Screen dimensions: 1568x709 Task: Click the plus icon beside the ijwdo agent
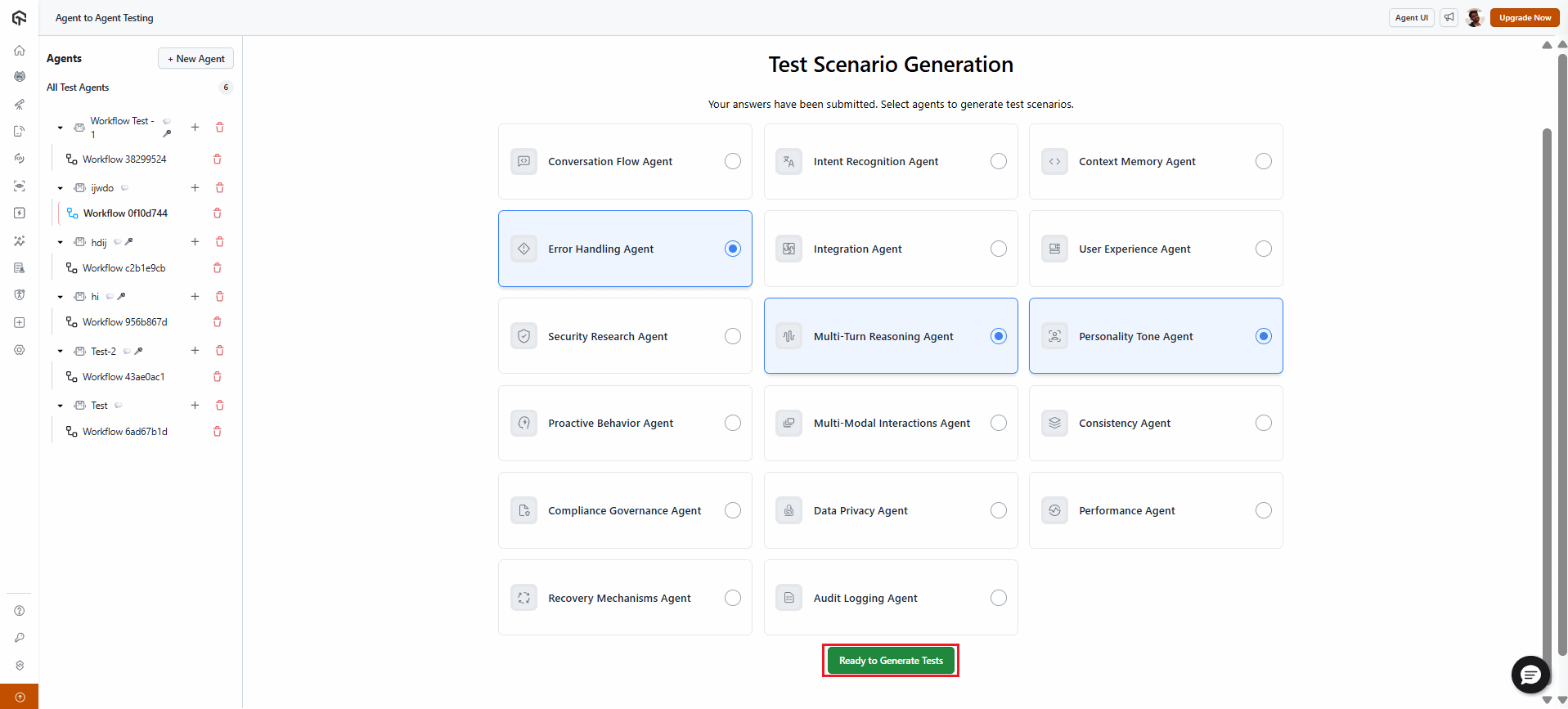click(195, 188)
